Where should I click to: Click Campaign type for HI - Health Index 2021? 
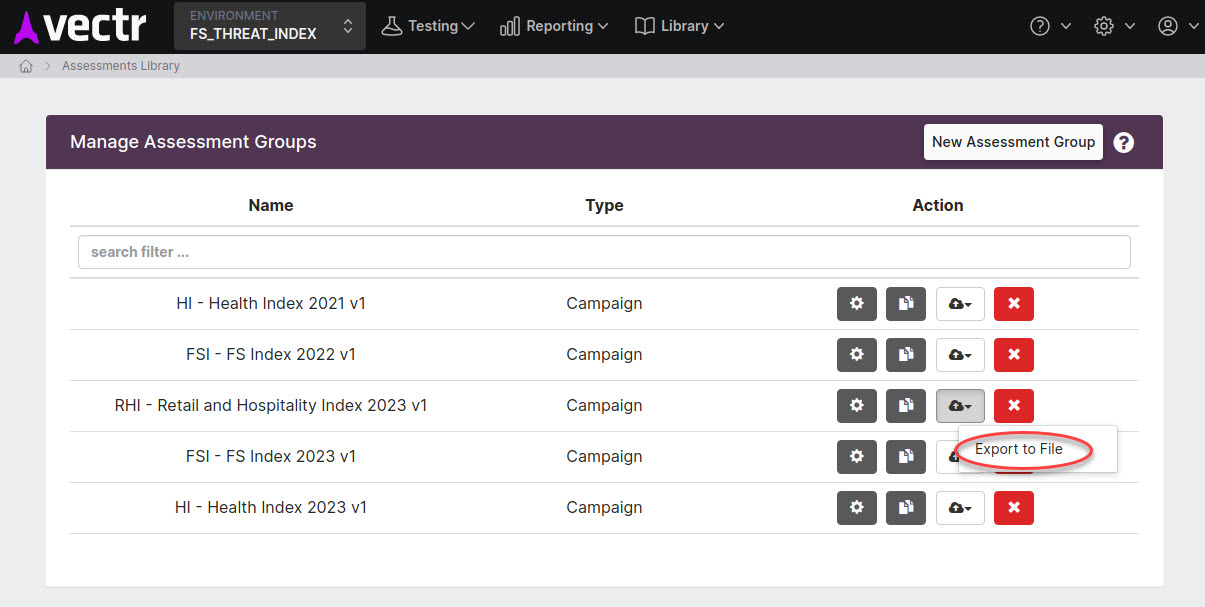pos(604,303)
